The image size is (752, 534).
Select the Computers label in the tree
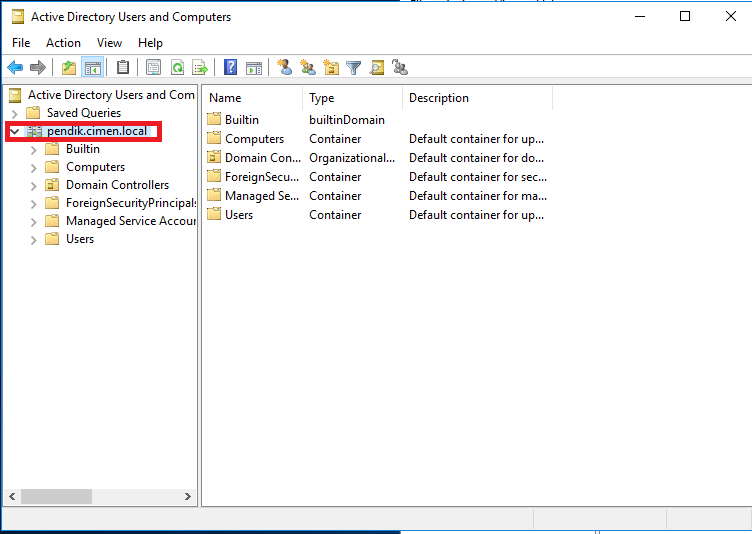tap(95, 167)
